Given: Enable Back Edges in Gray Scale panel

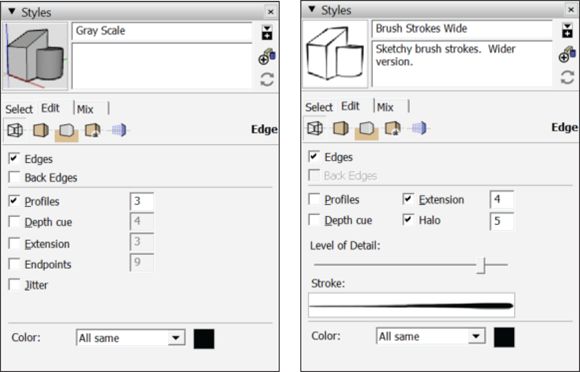Looking at the screenshot, I should pyautogui.click(x=14, y=177).
